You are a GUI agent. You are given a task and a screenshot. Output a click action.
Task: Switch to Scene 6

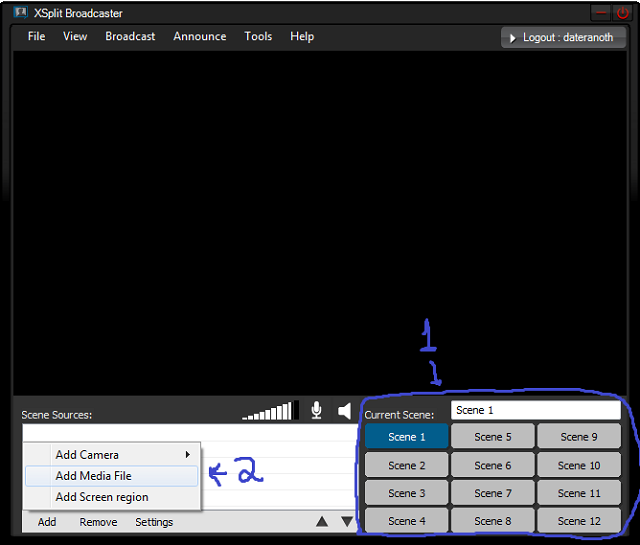[493, 465]
